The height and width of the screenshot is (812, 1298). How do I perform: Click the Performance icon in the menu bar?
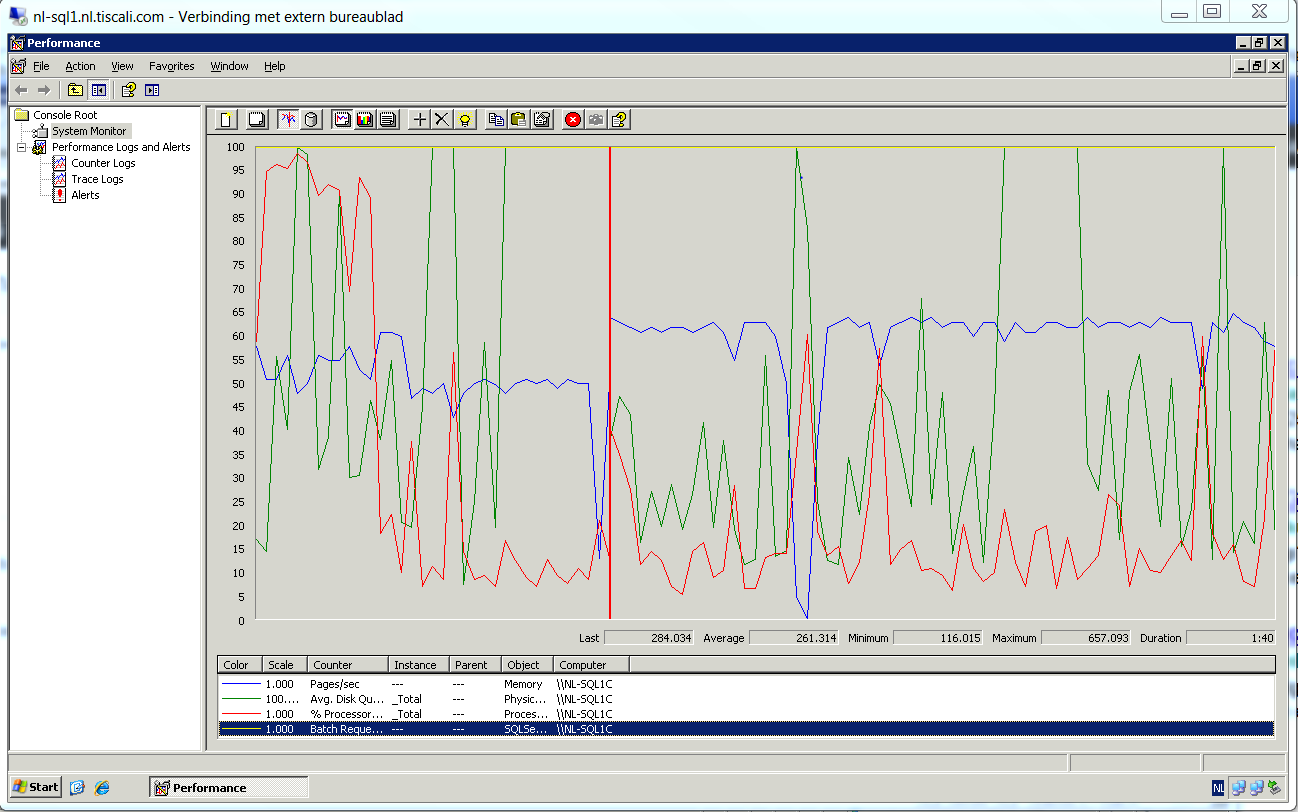click(x=17, y=66)
